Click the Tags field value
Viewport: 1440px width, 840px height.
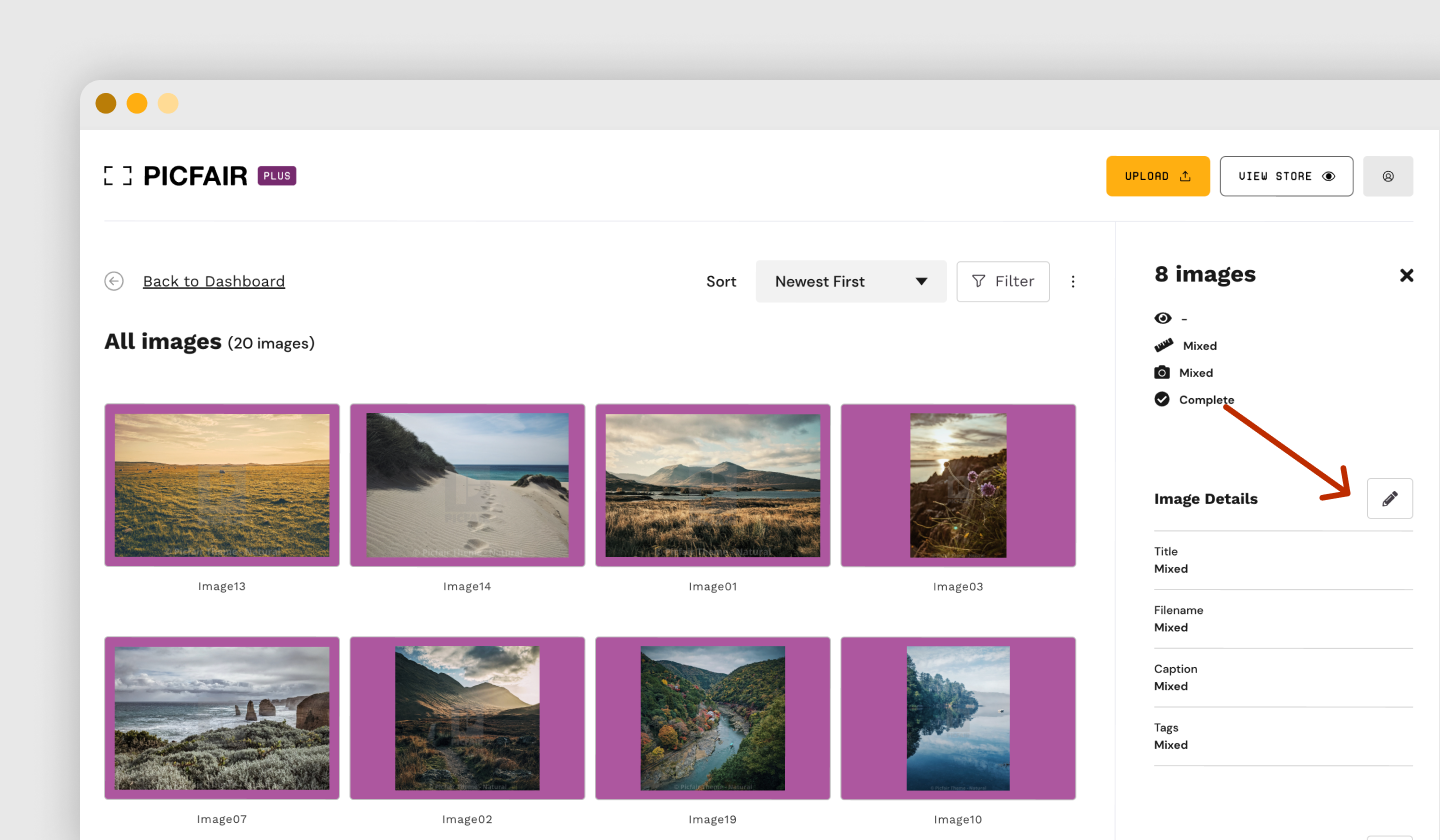[x=1171, y=745]
